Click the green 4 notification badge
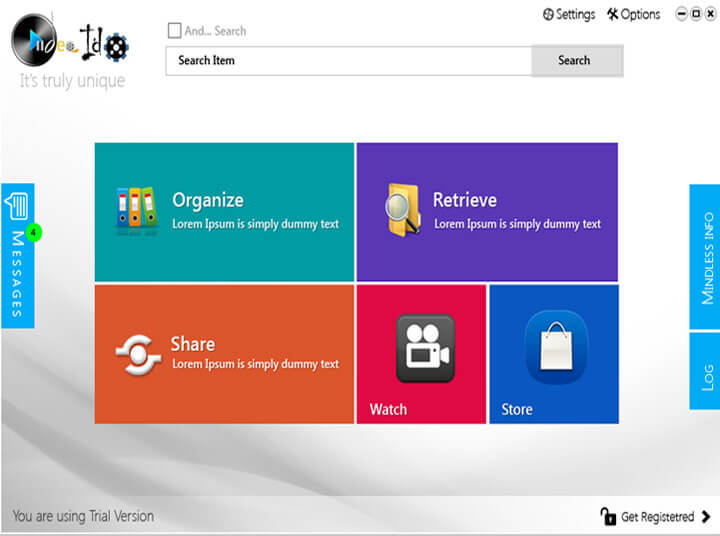 [x=34, y=232]
